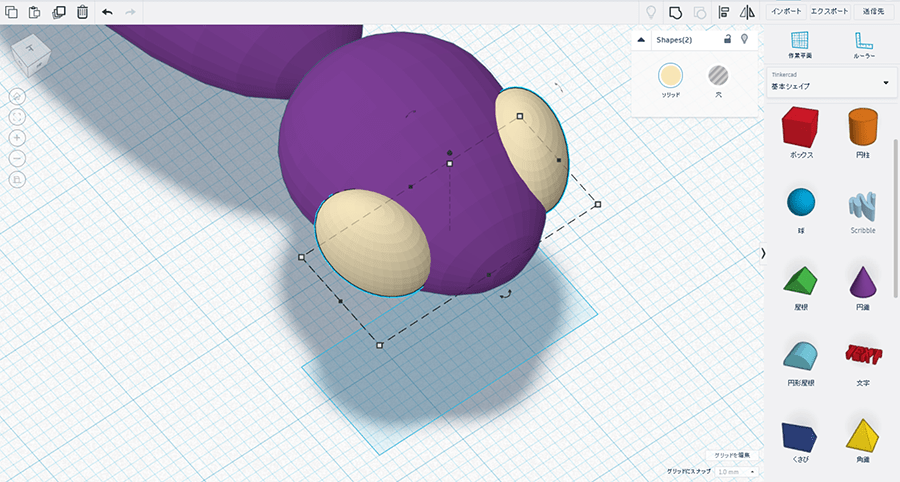The width and height of the screenshot is (900, 482).
Task: Click the Show all lightbulb icon in the top toolbar
Action: (651, 12)
